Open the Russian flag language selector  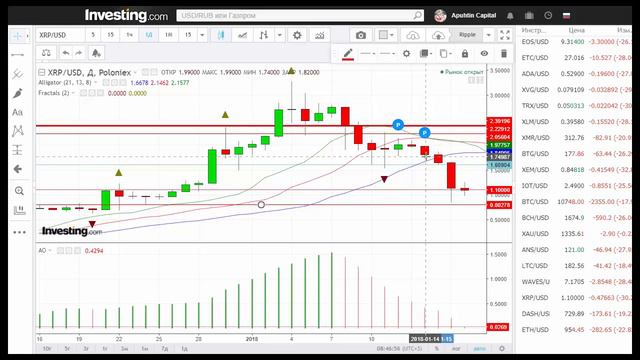566,16
